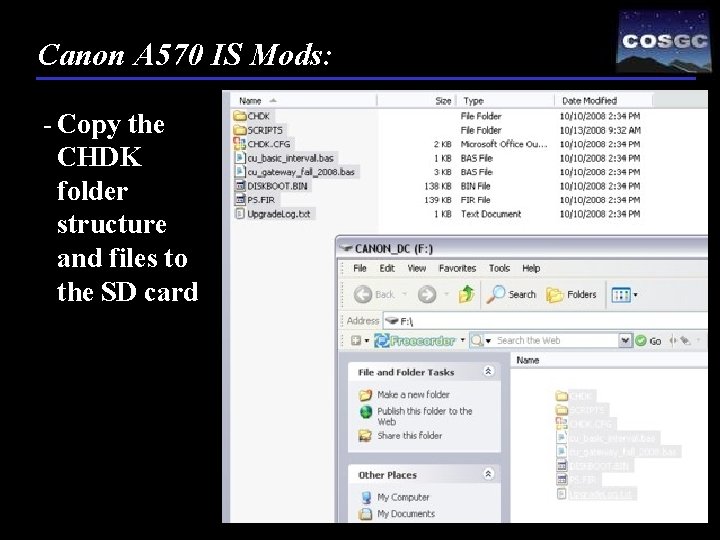Select SCRIPTS folder in CANON_DC window

582,410
